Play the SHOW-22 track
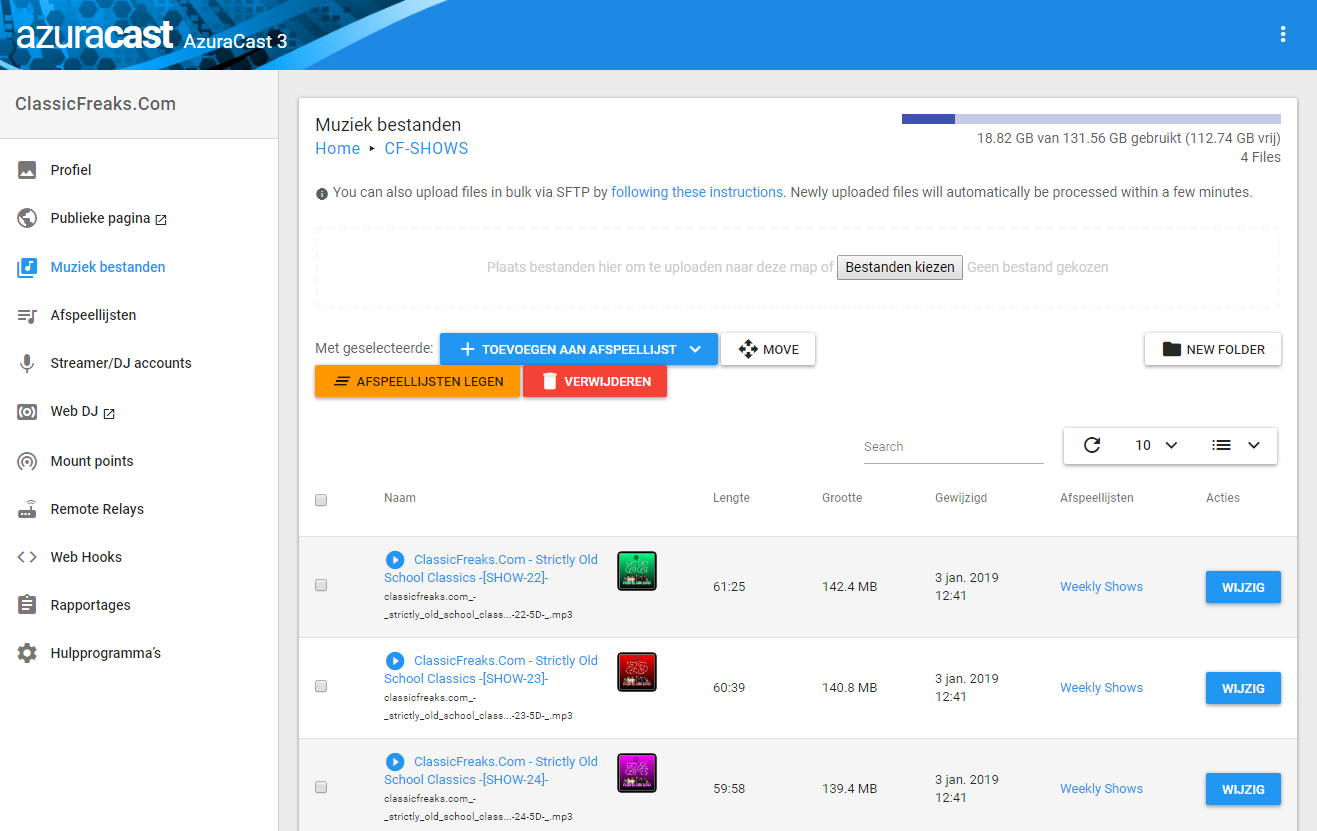The image size is (1317, 831). coord(395,560)
